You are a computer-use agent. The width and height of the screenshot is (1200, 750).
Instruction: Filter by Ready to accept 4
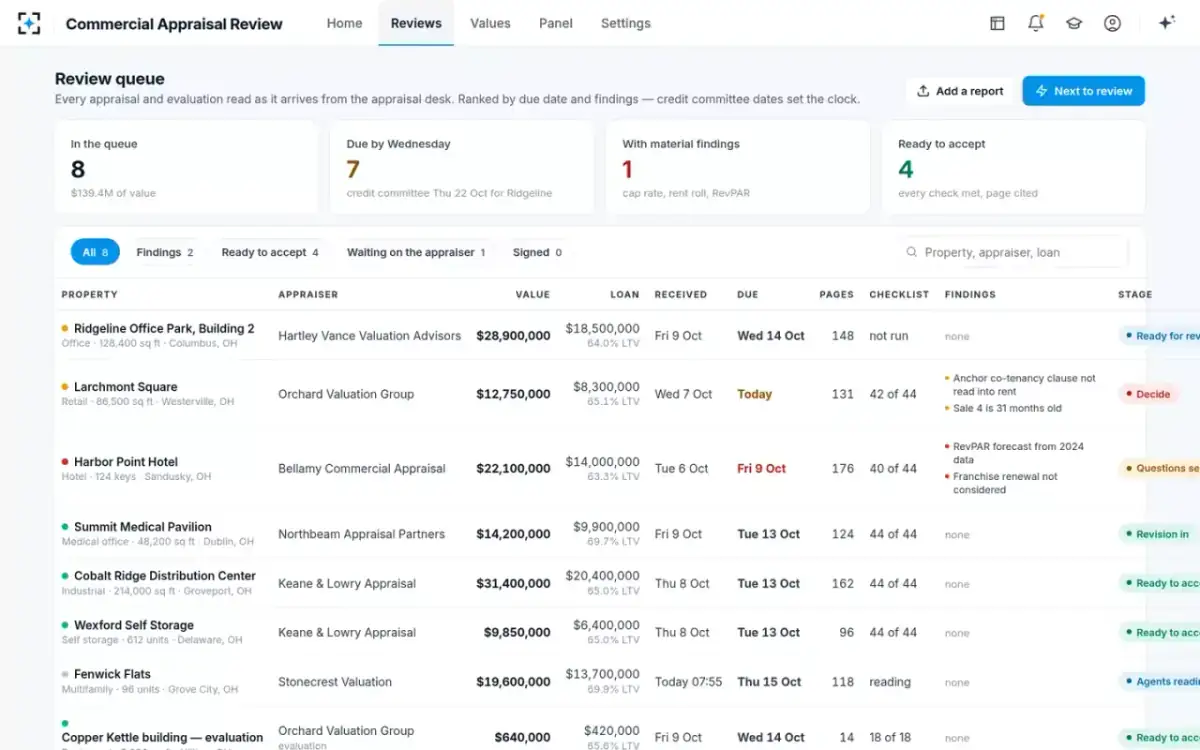pos(270,252)
